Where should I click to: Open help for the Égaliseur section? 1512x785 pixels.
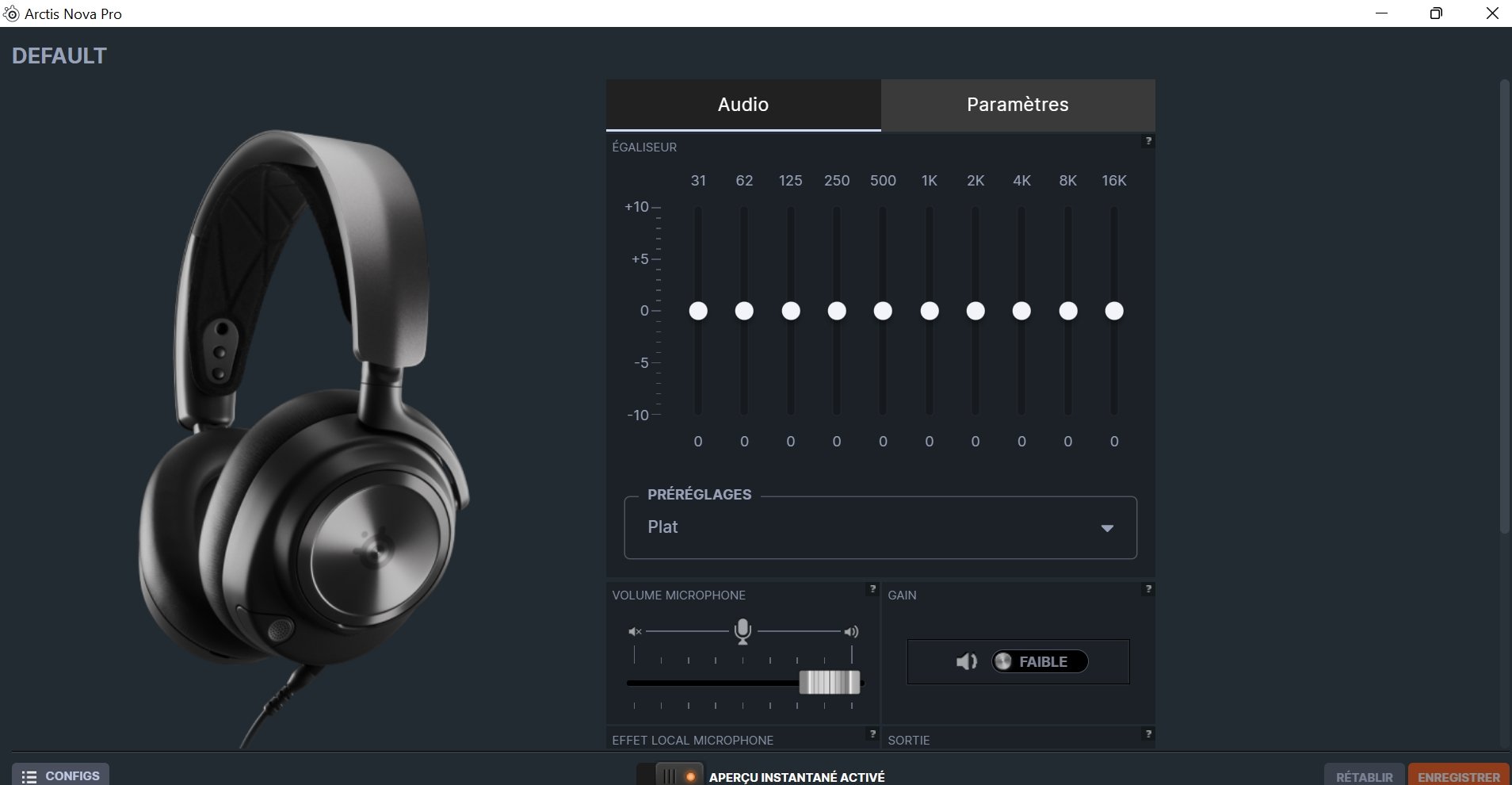(x=1147, y=141)
